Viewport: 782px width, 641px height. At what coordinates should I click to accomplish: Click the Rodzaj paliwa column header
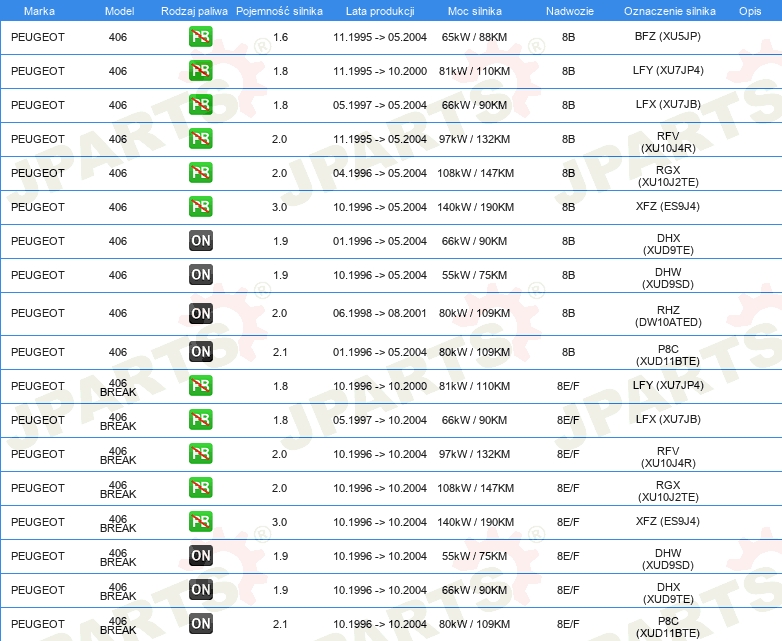[x=194, y=11]
